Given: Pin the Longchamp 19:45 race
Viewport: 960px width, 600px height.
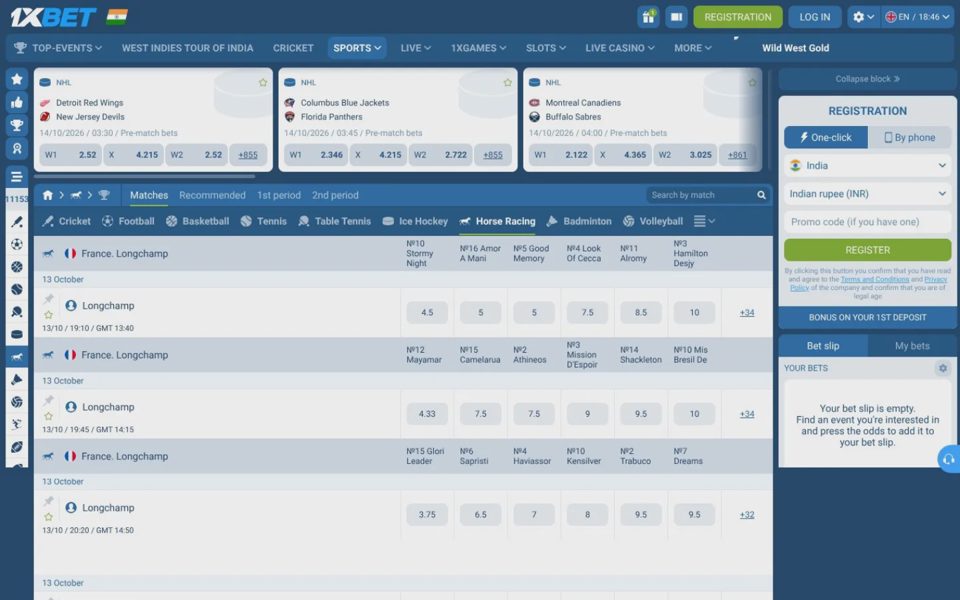Looking at the screenshot, I should (48, 400).
